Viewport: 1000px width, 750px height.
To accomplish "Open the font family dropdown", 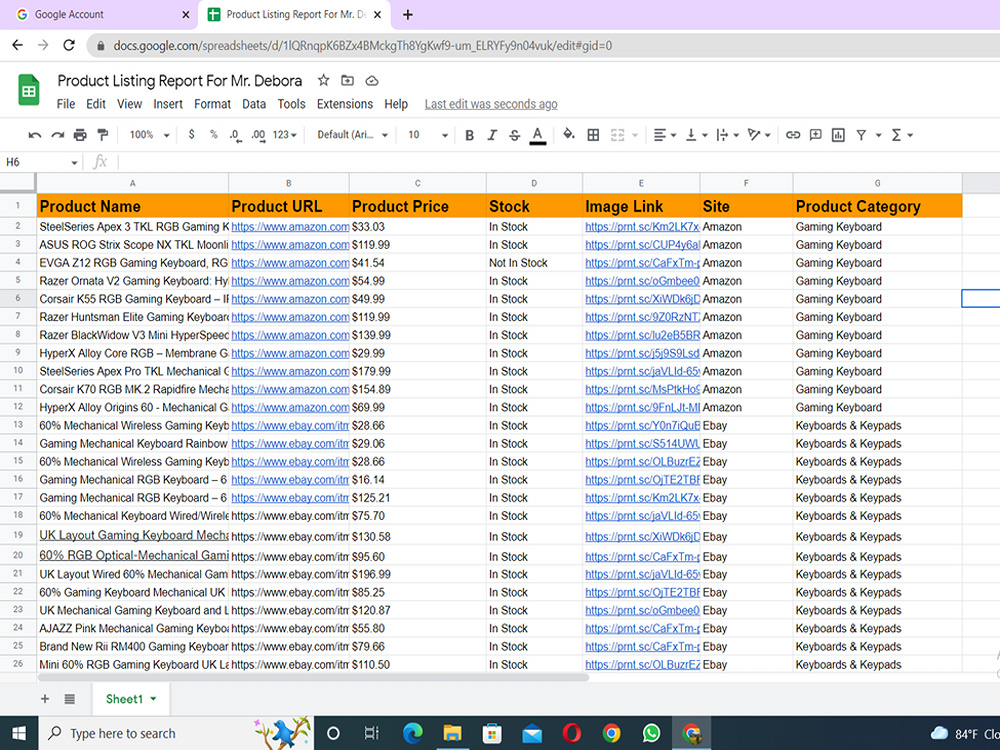I will tap(353, 135).
